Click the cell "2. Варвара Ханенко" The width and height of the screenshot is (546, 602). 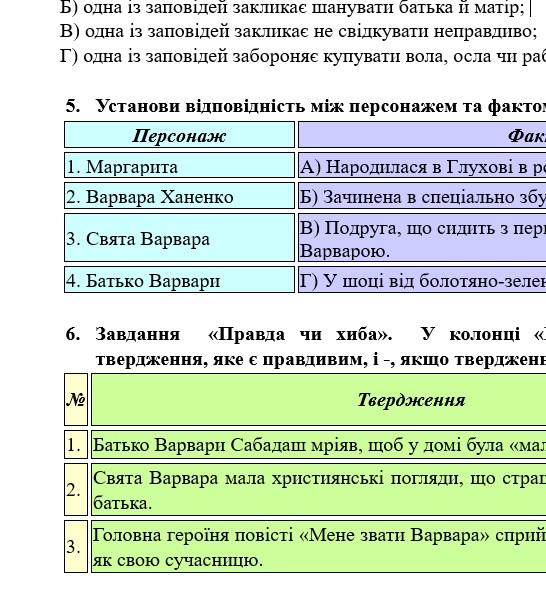[179, 196]
